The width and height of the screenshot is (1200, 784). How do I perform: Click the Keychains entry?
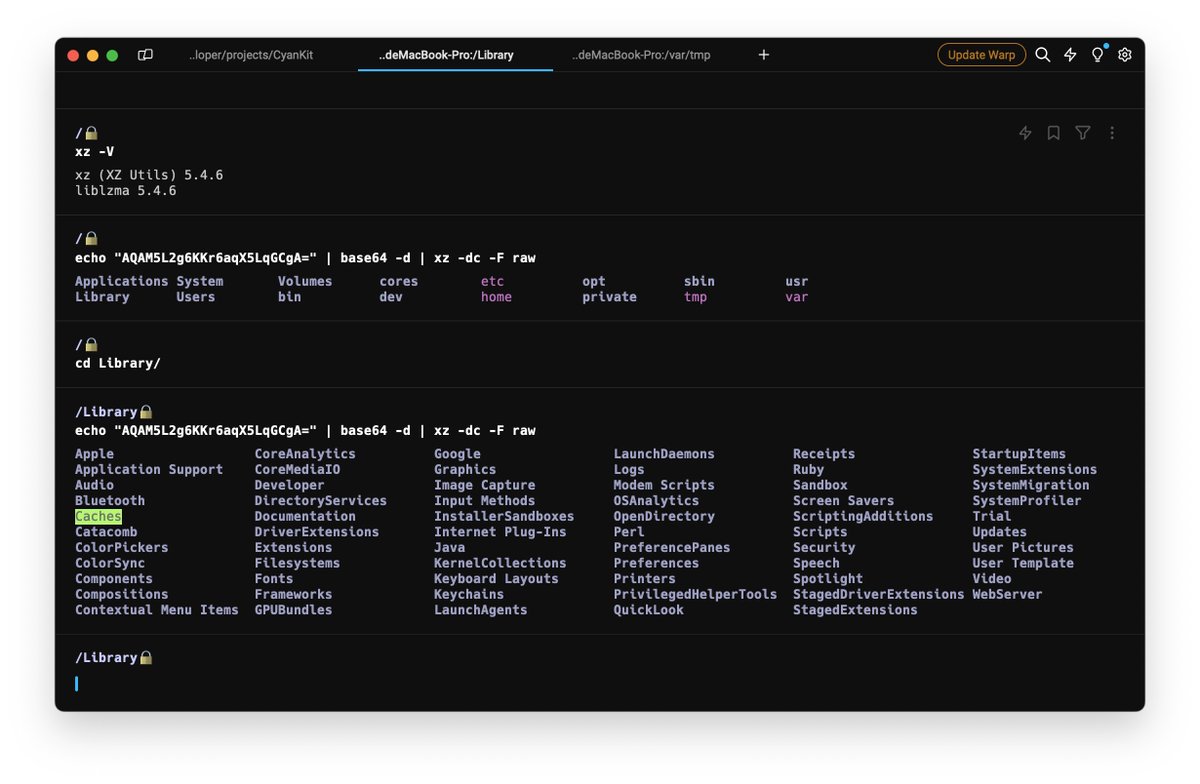(x=469, y=594)
